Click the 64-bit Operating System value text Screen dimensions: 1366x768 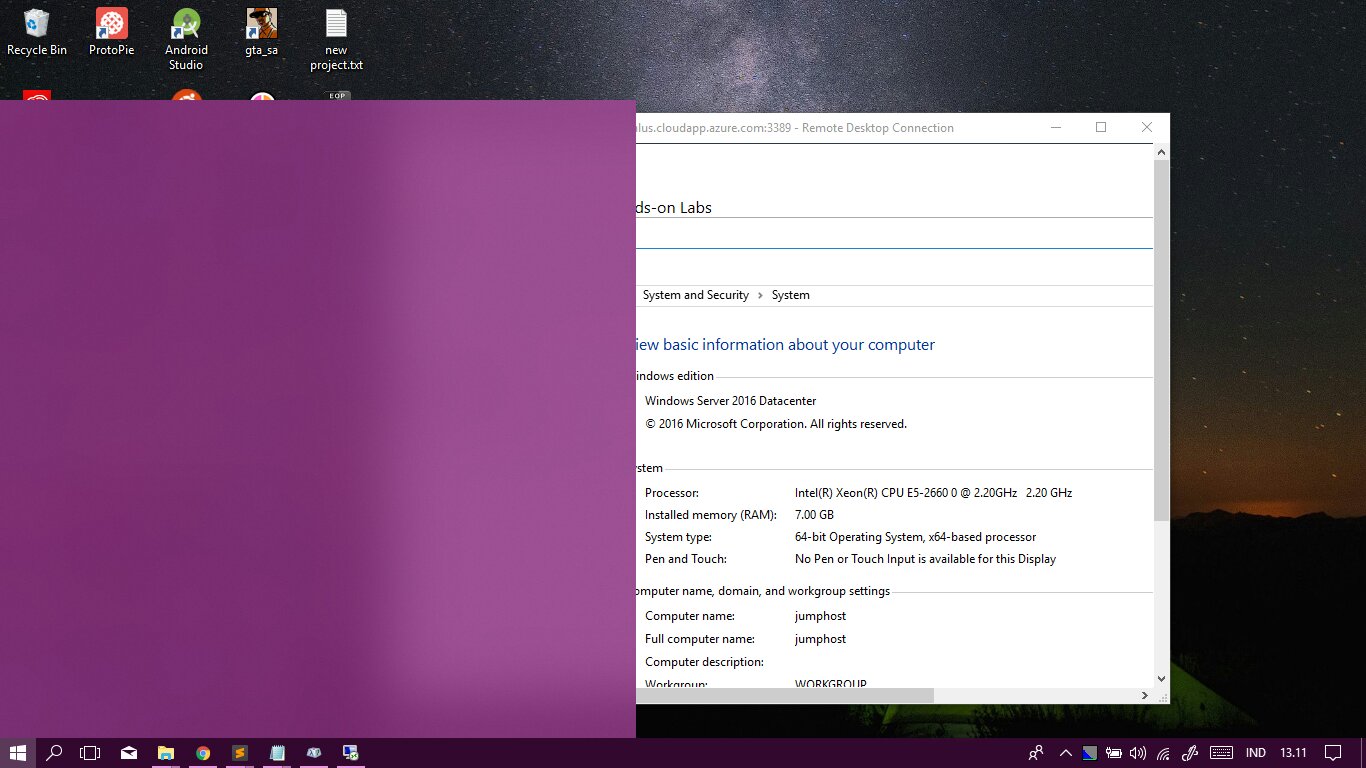tap(915, 537)
